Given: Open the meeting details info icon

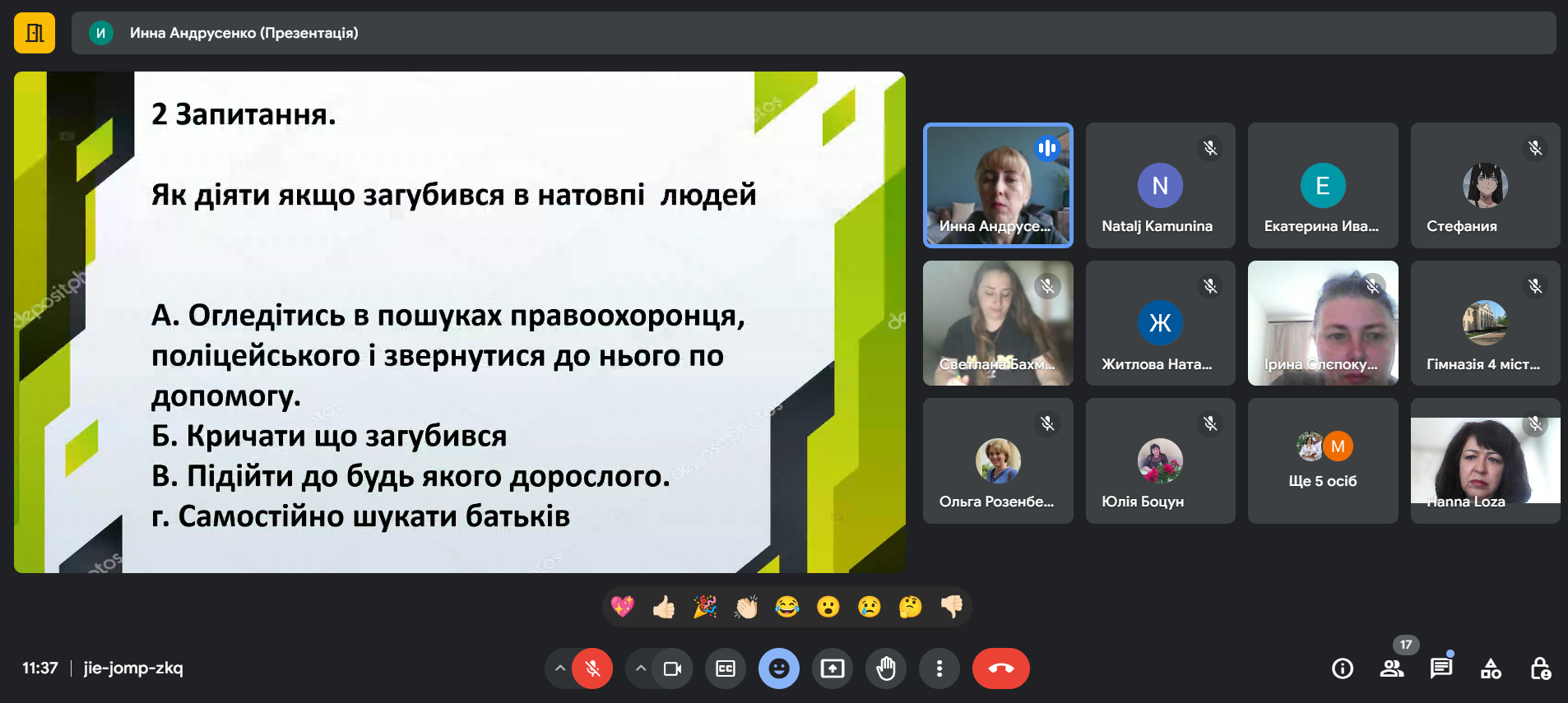Looking at the screenshot, I should [x=1342, y=668].
